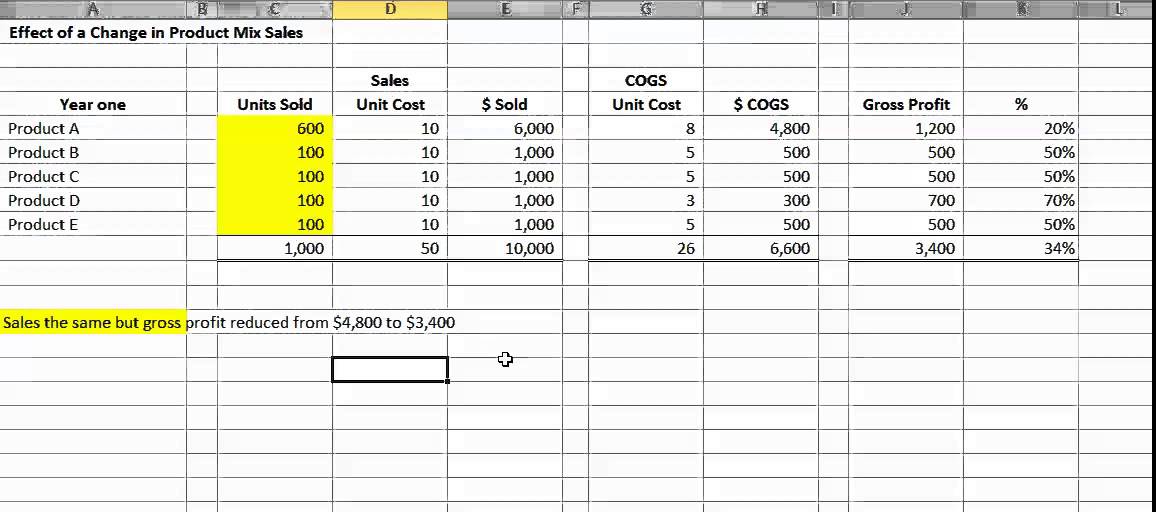
Task: Select total $ Sold 10,000
Action: tap(505, 249)
